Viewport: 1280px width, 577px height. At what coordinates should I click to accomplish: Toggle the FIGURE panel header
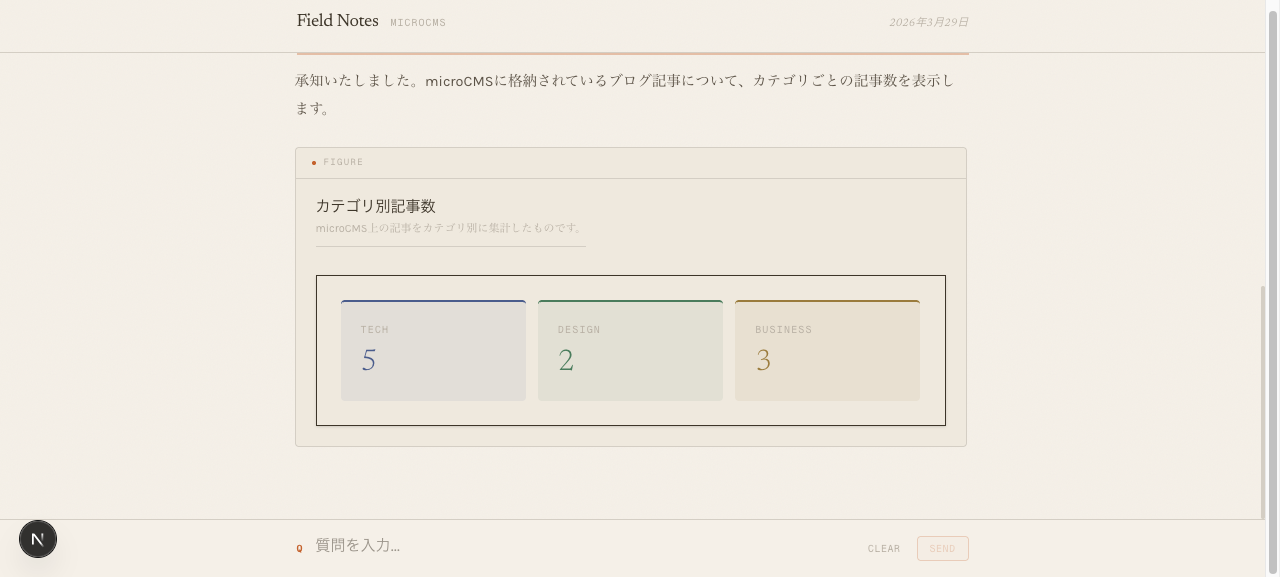coord(630,162)
